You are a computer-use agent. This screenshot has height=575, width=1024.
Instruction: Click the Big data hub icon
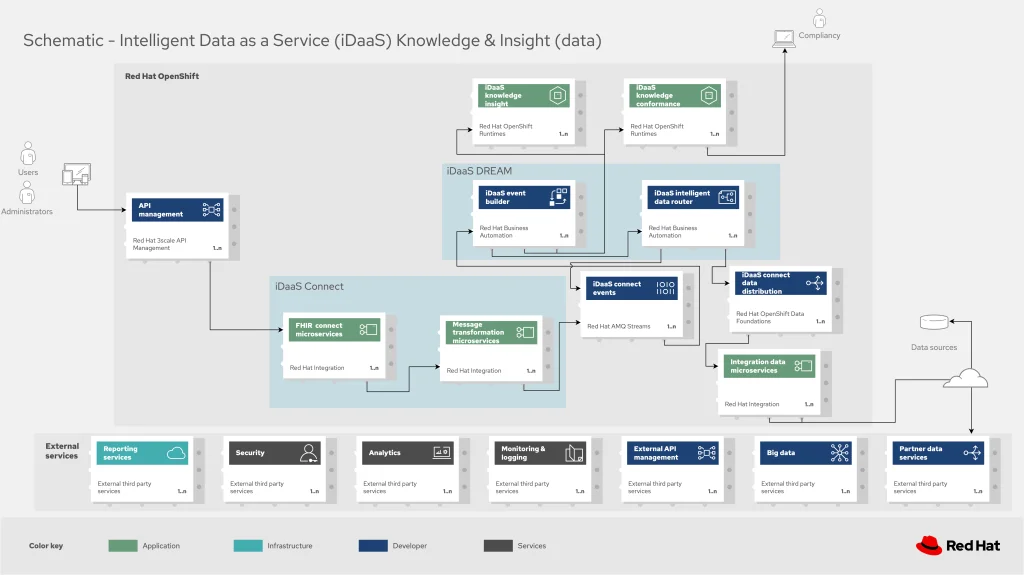point(840,453)
